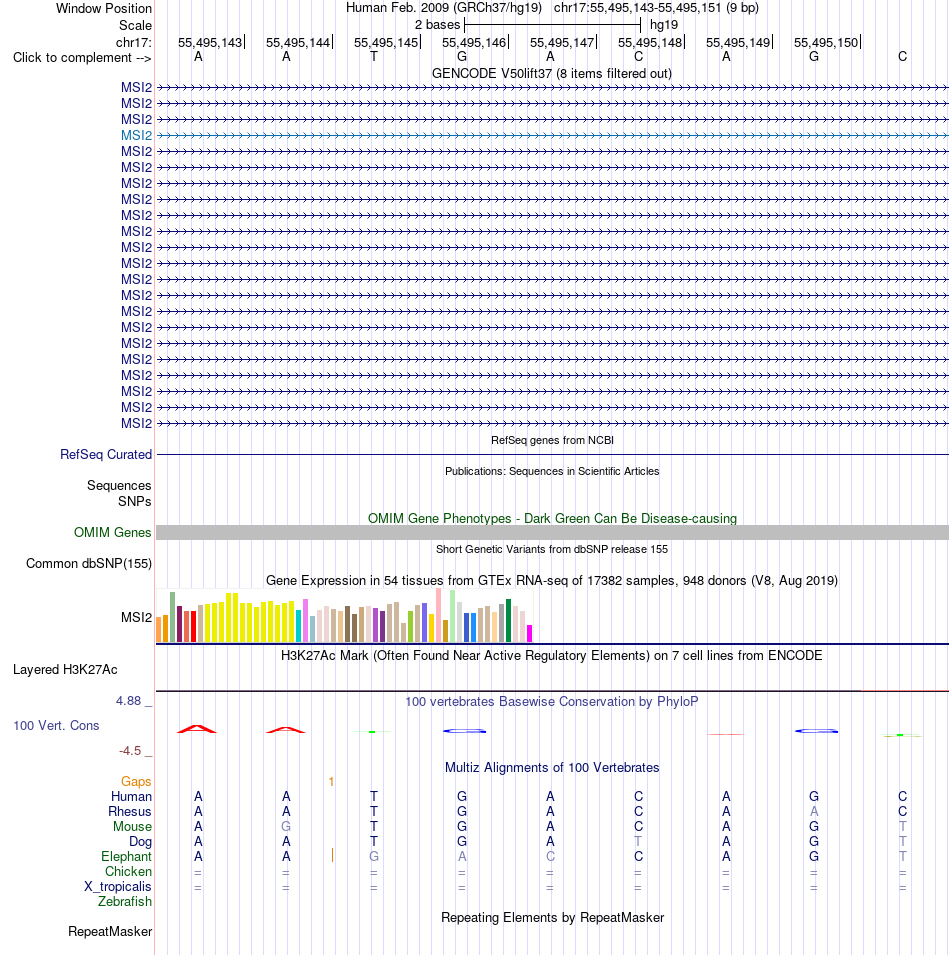Click the dark green bar in GTEx chart
Screen dimensions: 950x955
[x=508, y=621]
